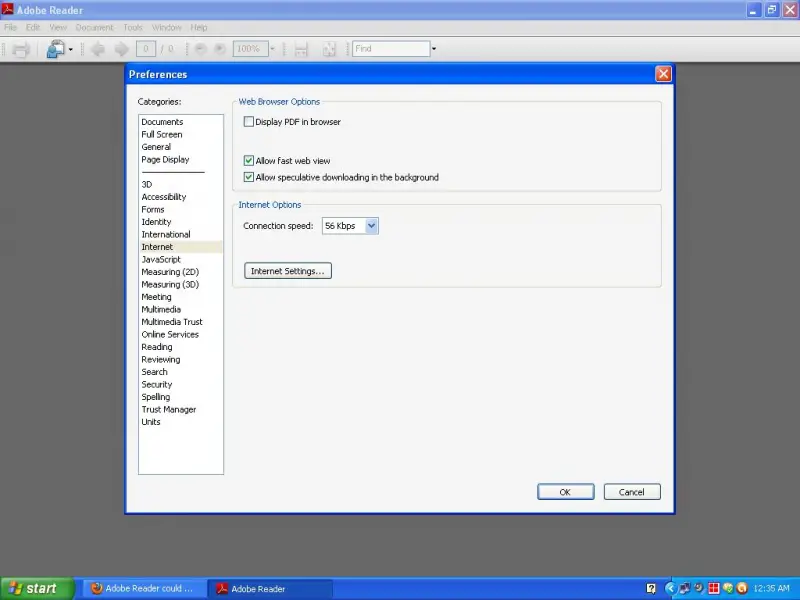Click the page number field in toolbar
The image size is (800, 600).
click(146, 49)
